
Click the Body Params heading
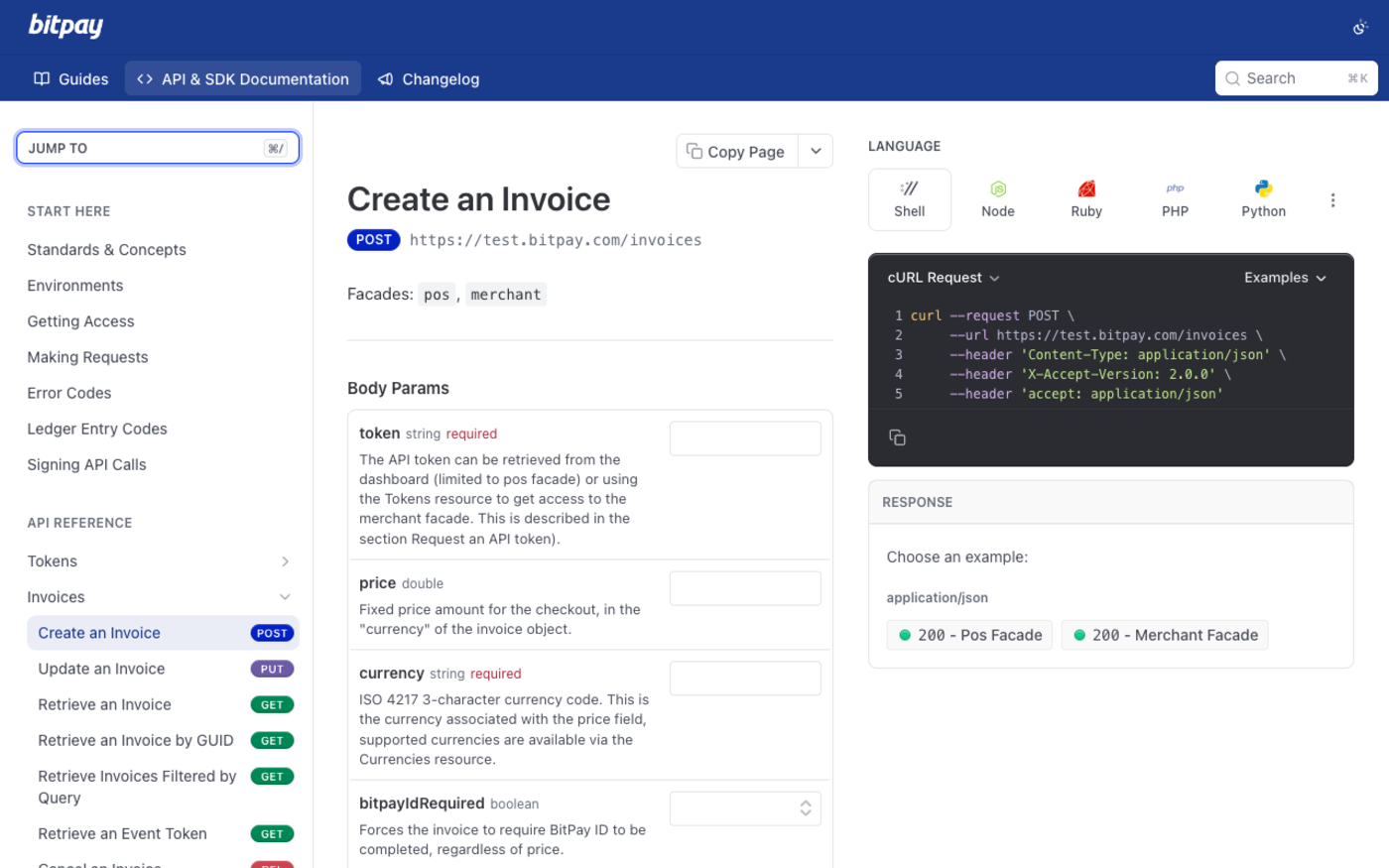[x=398, y=388]
